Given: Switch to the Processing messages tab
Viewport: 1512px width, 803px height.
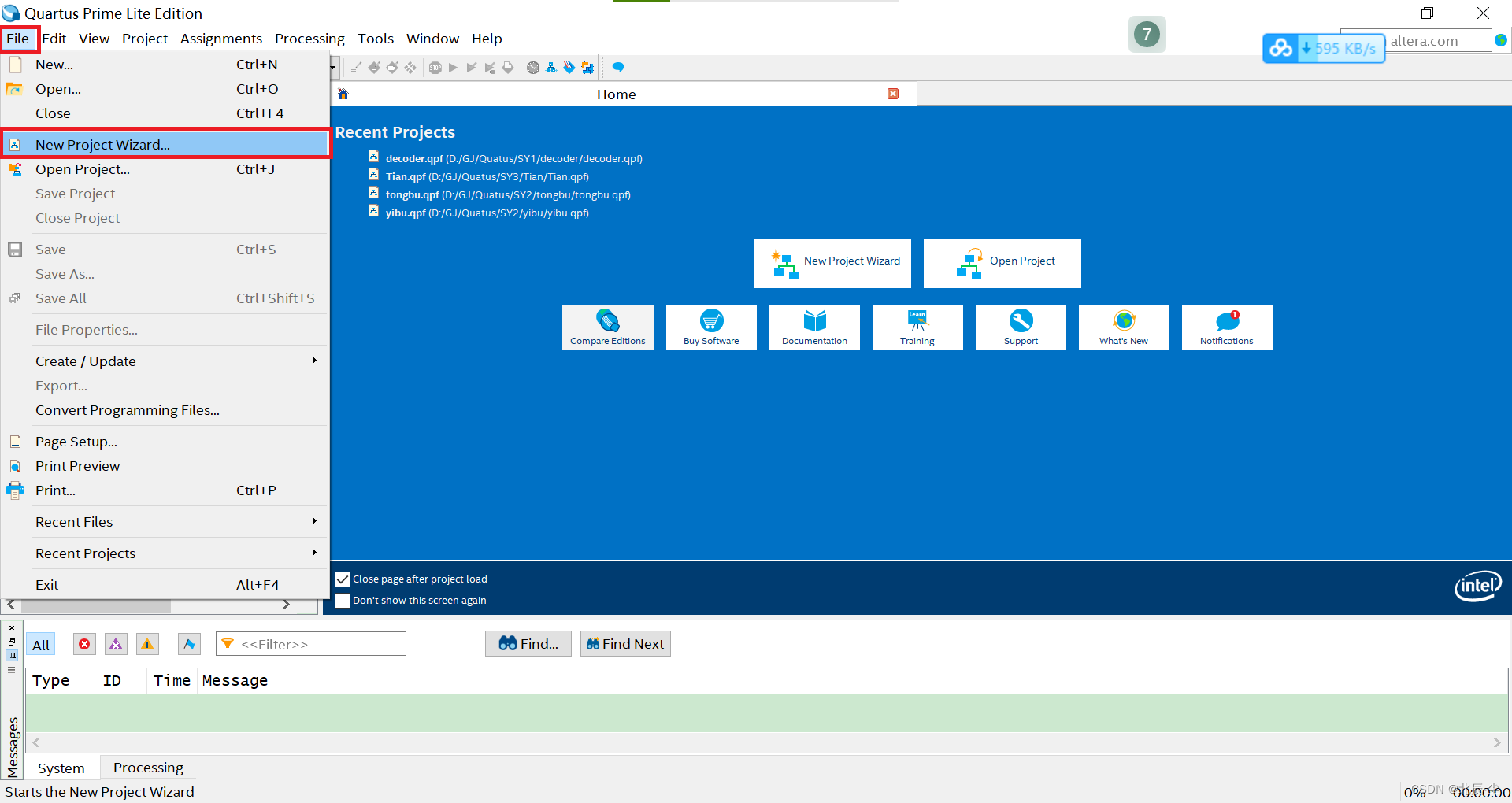Looking at the screenshot, I should (x=148, y=768).
